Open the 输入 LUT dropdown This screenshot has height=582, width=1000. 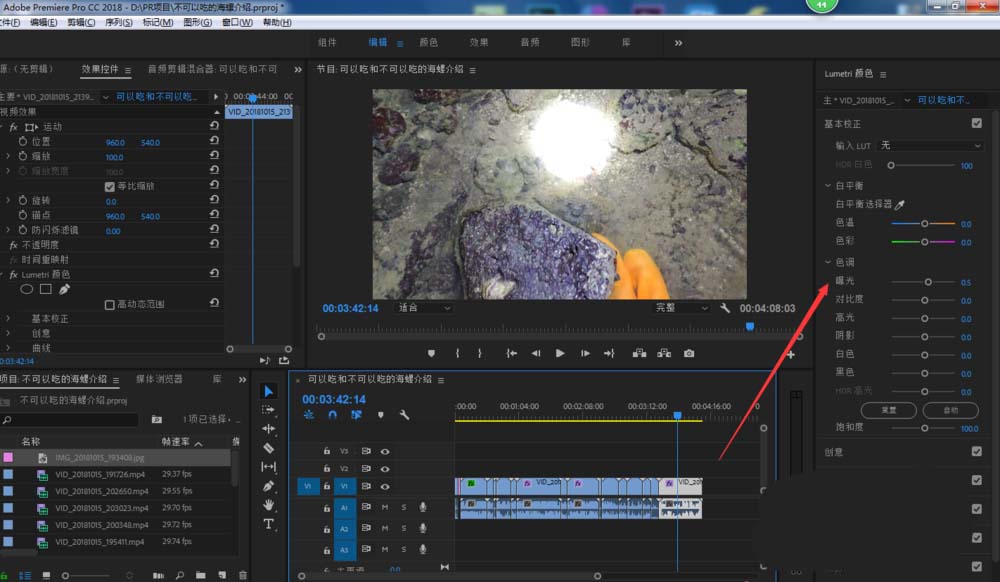pyautogui.click(x=930, y=146)
